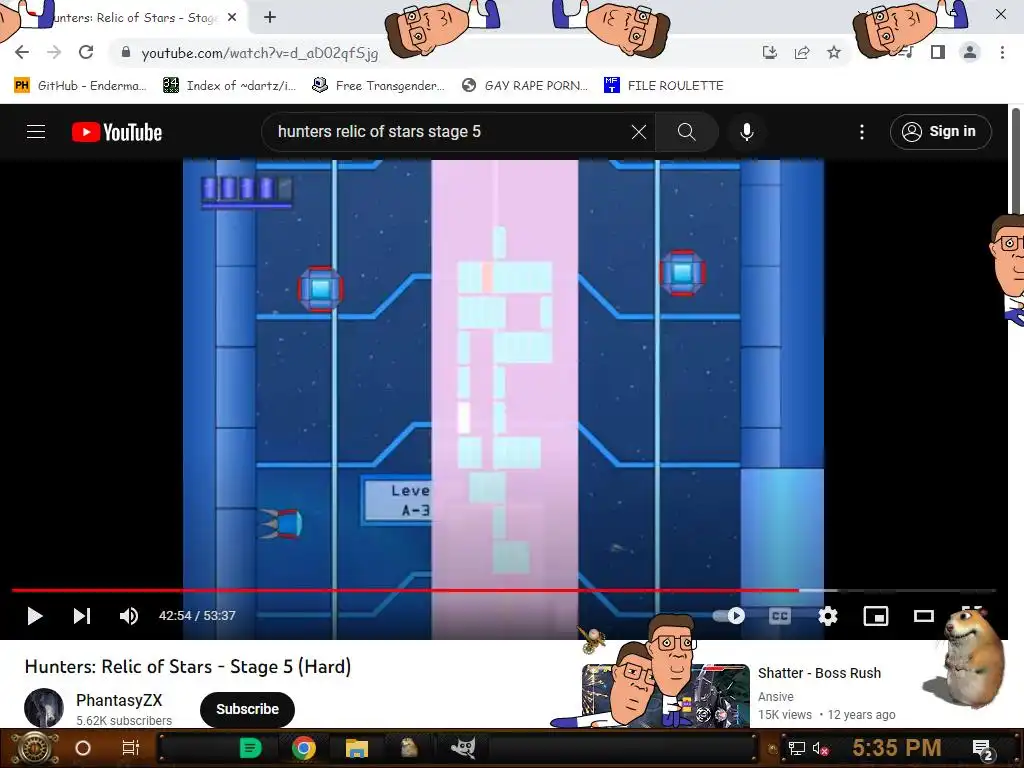Go to YouTube home via logo
The image size is (1024, 768).
click(117, 132)
